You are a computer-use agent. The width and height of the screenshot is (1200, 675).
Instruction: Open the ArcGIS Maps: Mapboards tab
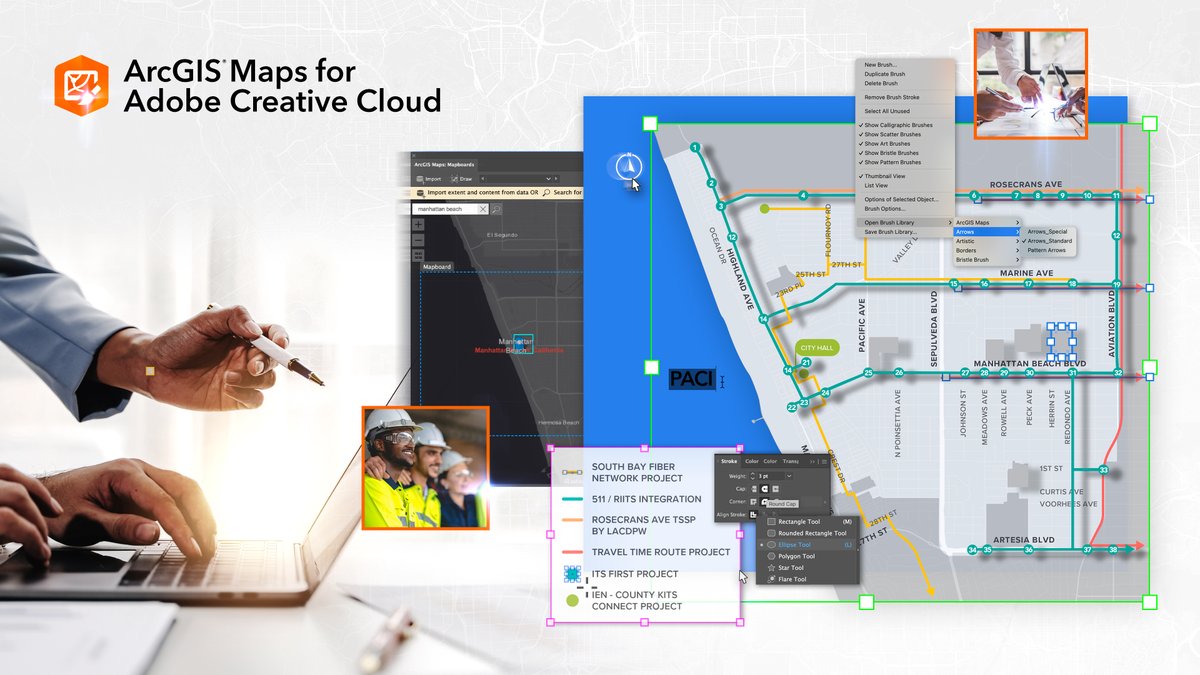pos(444,164)
